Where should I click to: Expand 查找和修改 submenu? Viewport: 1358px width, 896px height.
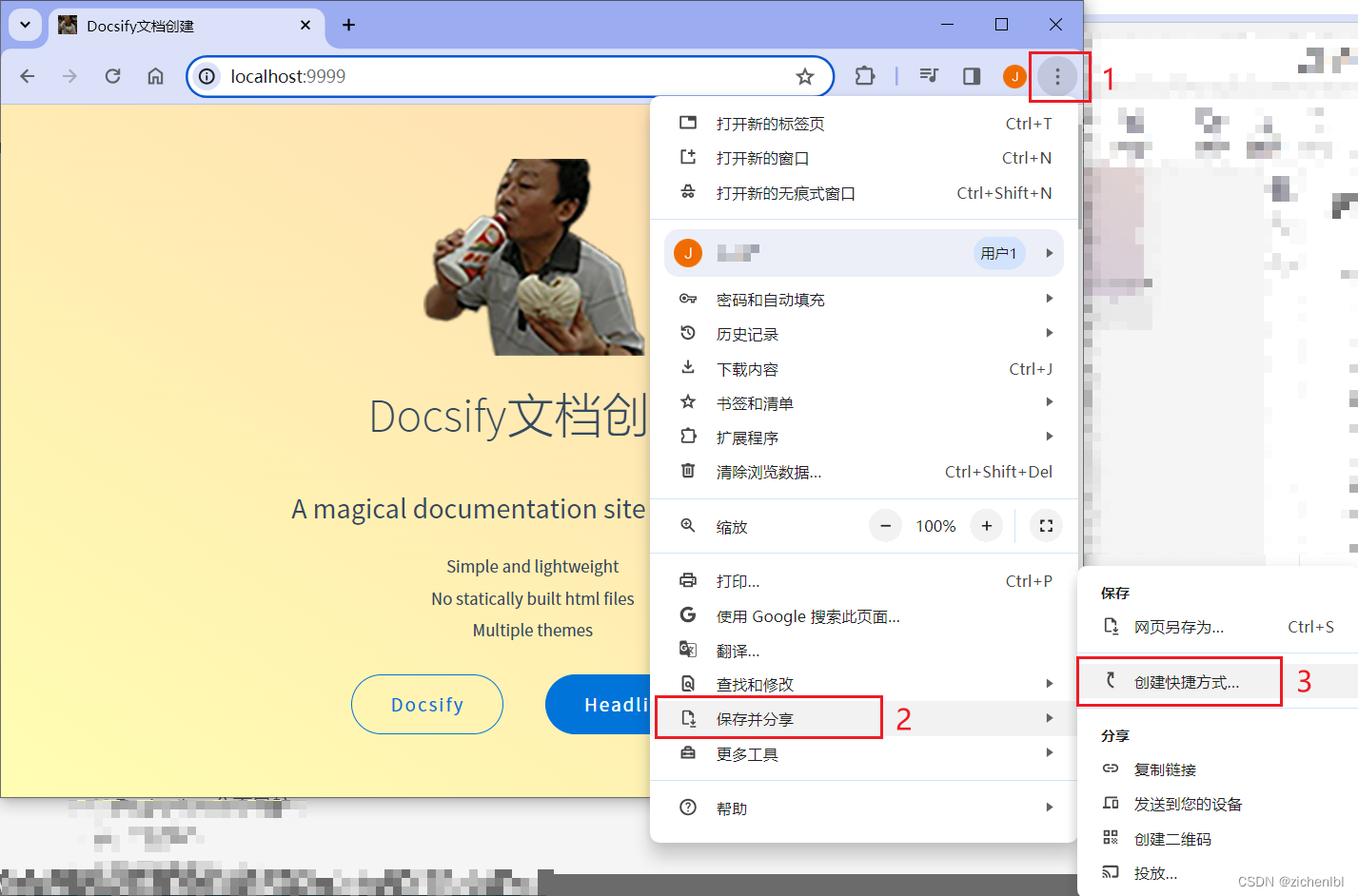pos(865,684)
